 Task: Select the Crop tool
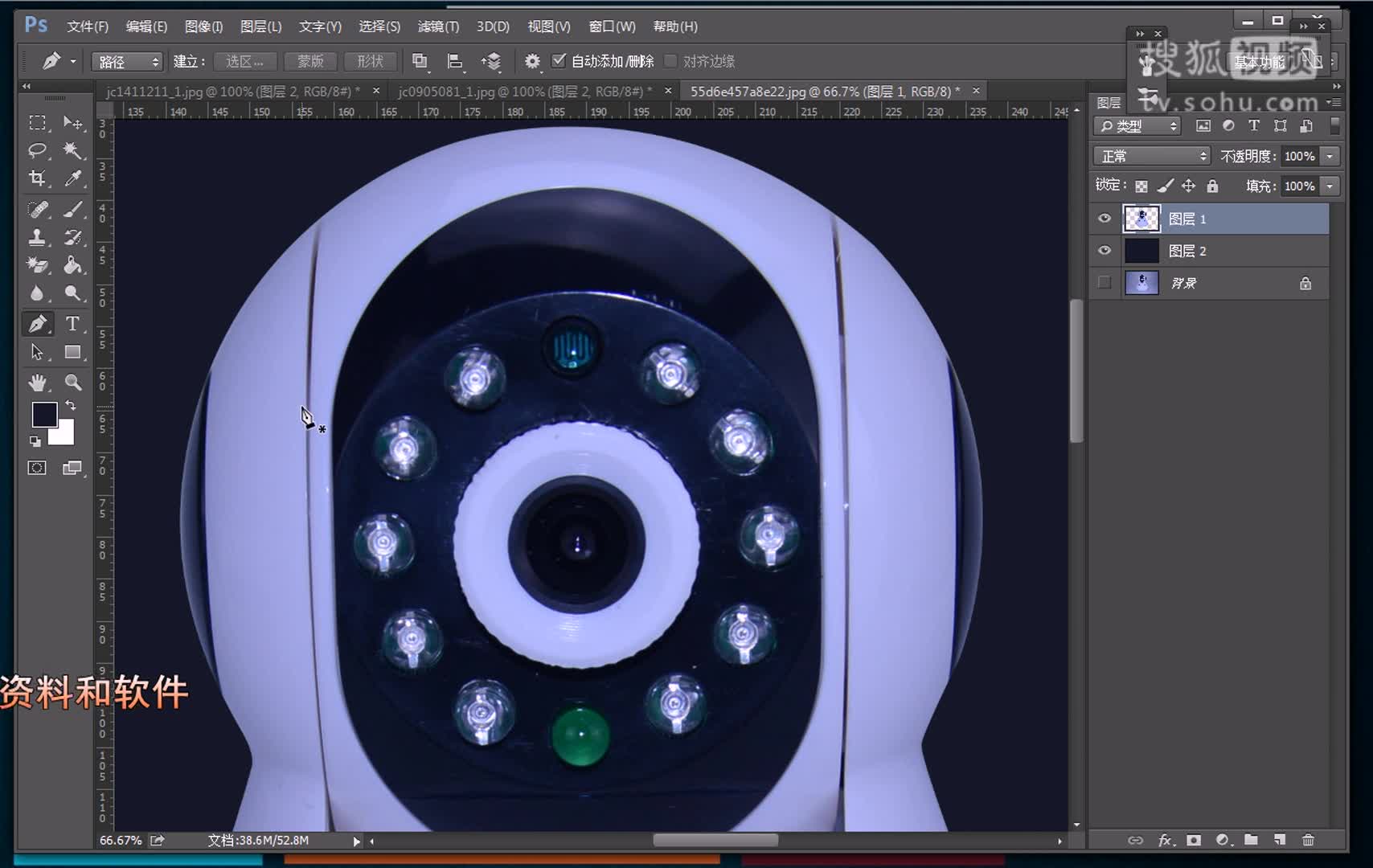tap(37, 178)
